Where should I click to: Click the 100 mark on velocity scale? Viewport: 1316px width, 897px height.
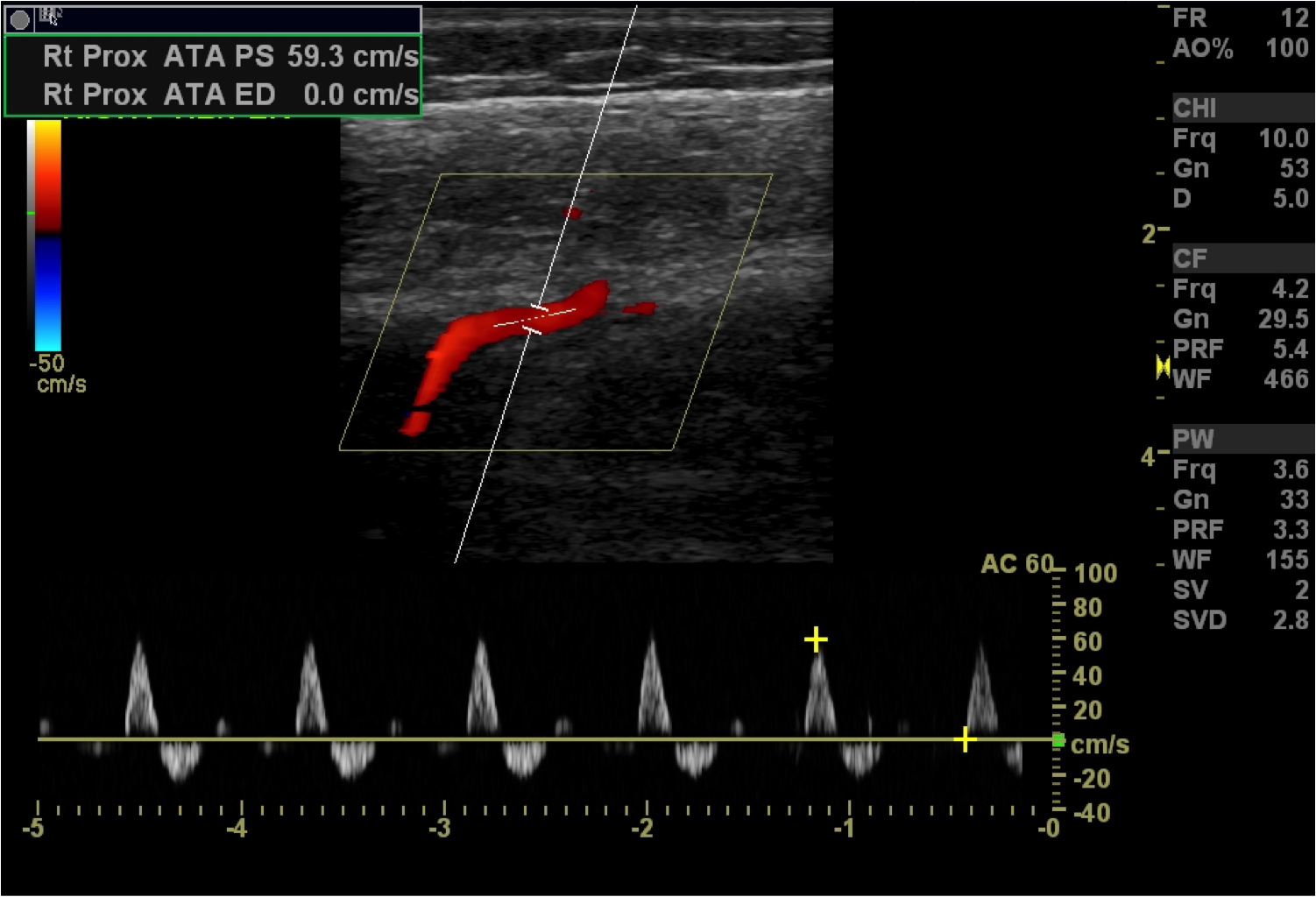1095,574
